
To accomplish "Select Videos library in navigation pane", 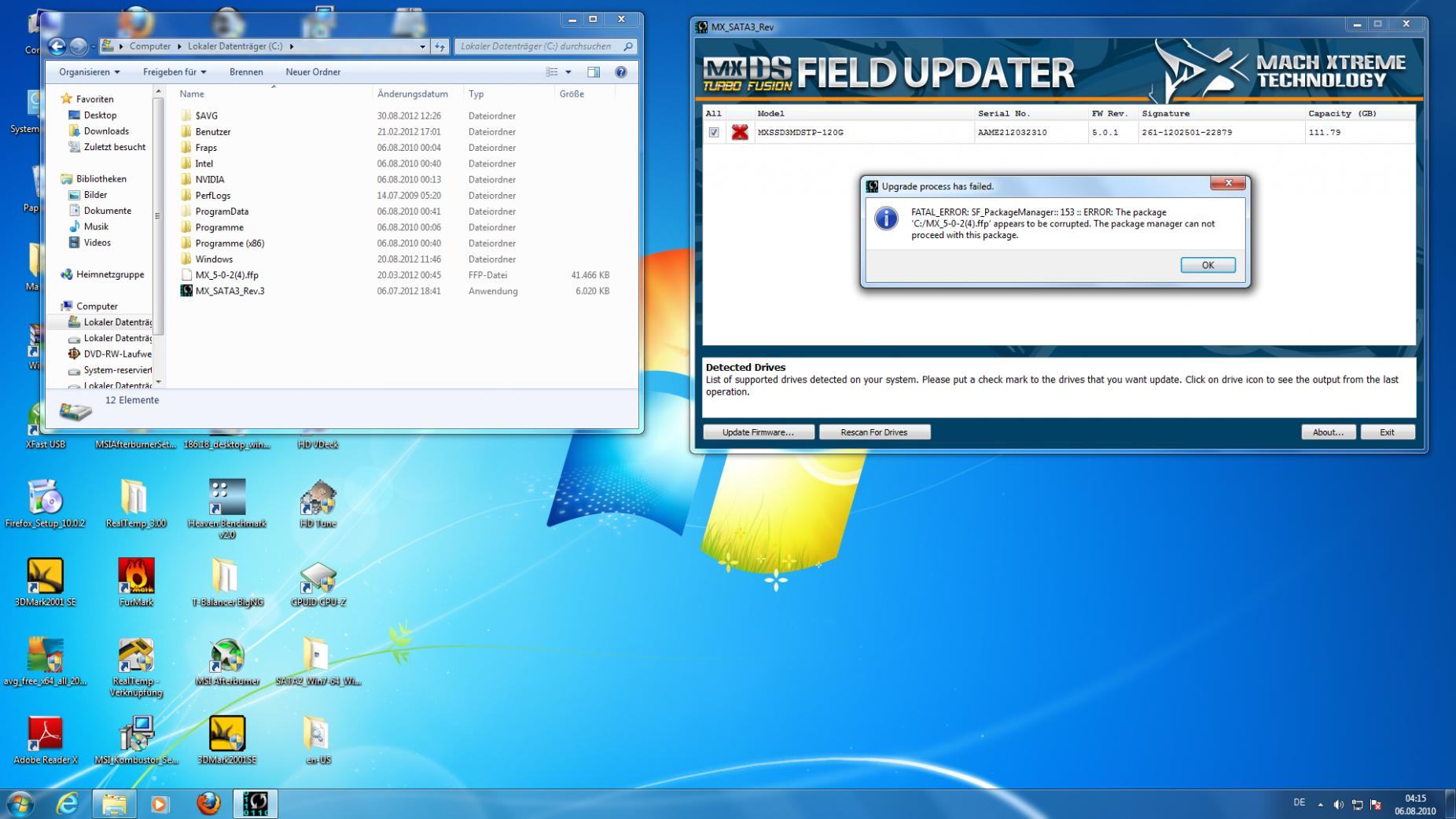I will (97, 243).
